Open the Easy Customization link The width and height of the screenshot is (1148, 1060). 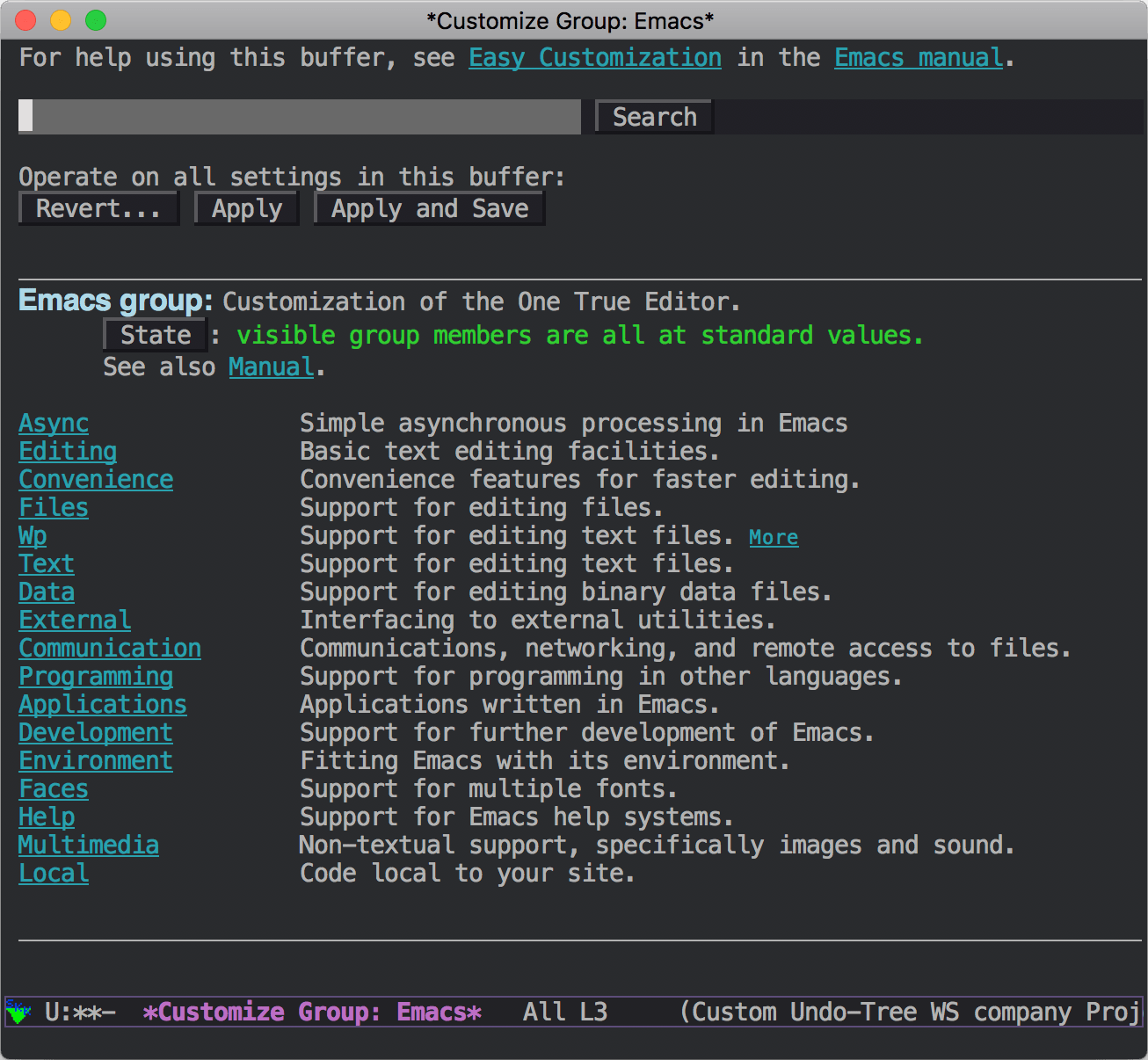(x=594, y=58)
